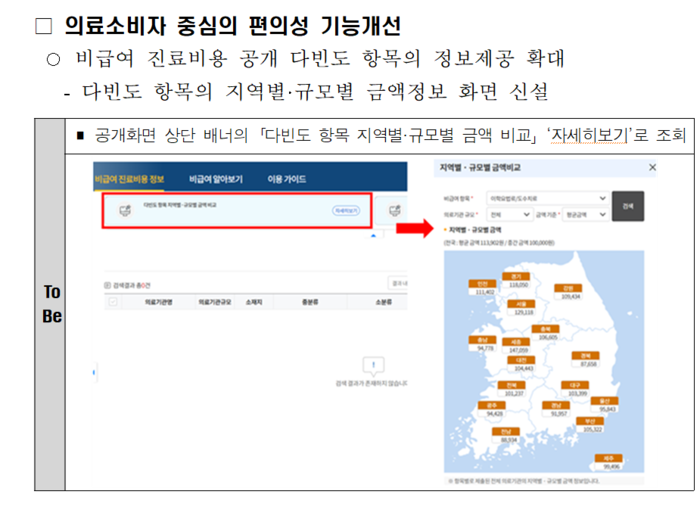Click the blue collapse arrow below the banner
This screenshot has height=507, width=700.
pyautogui.click(x=373, y=235)
